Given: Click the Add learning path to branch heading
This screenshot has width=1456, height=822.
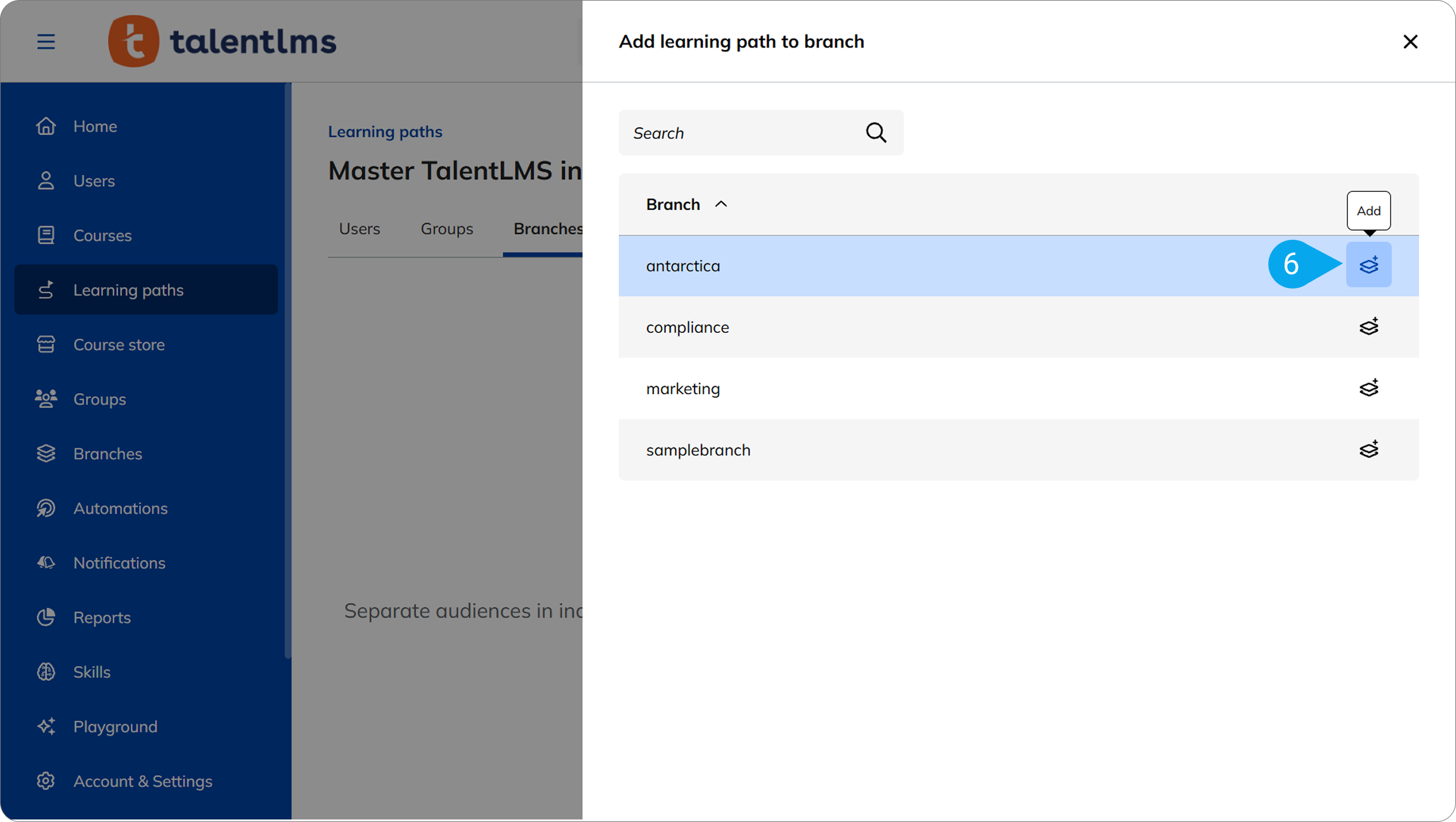Looking at the screenshot, I should [x=741, y=42].
